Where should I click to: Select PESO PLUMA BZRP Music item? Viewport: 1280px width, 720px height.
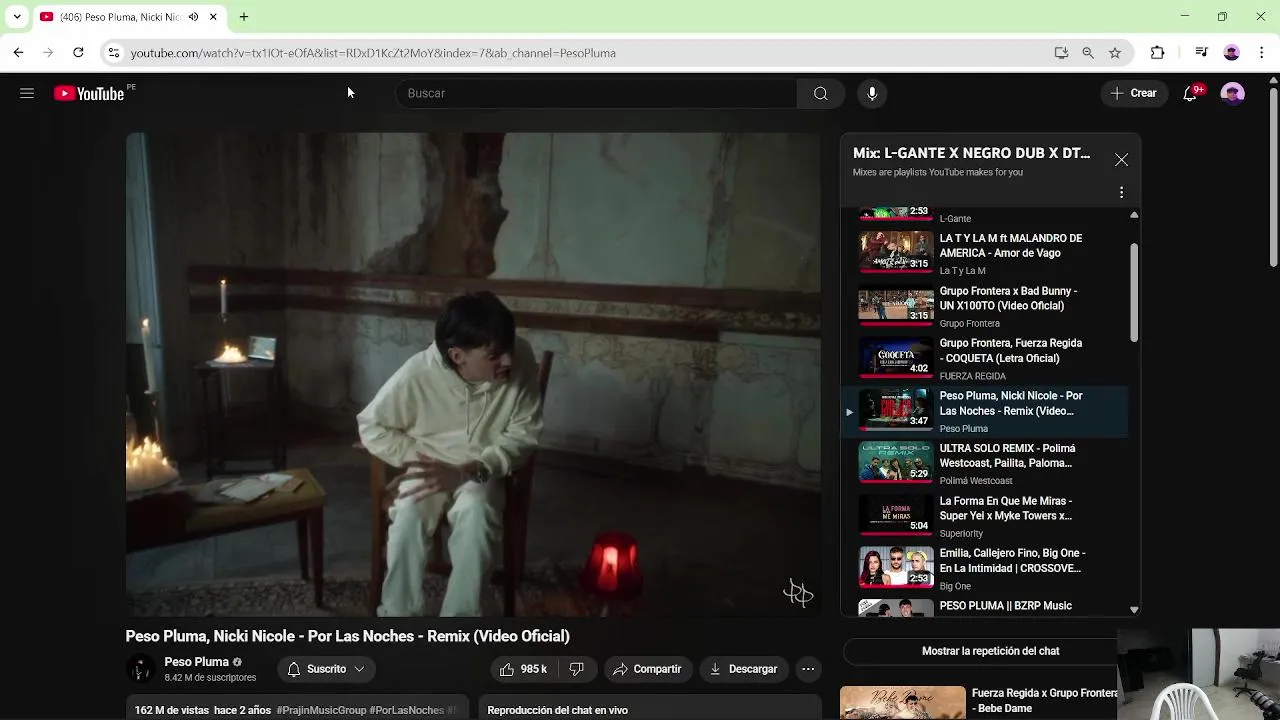point(985,606)
